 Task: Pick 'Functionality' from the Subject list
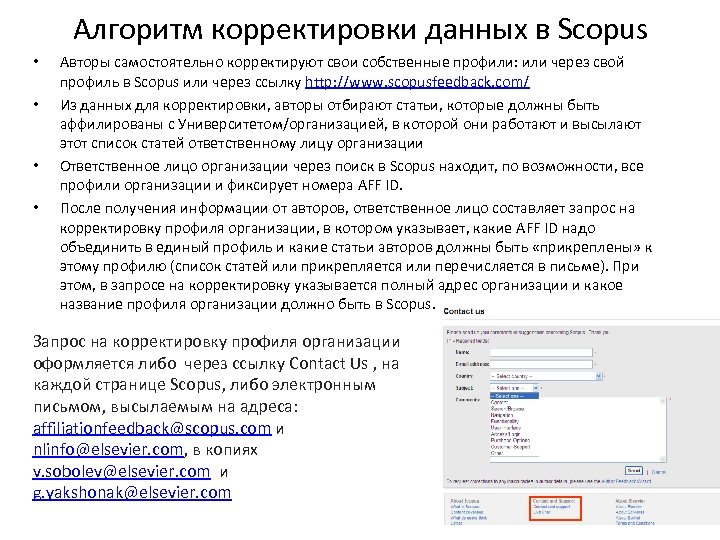pos(505,421)
